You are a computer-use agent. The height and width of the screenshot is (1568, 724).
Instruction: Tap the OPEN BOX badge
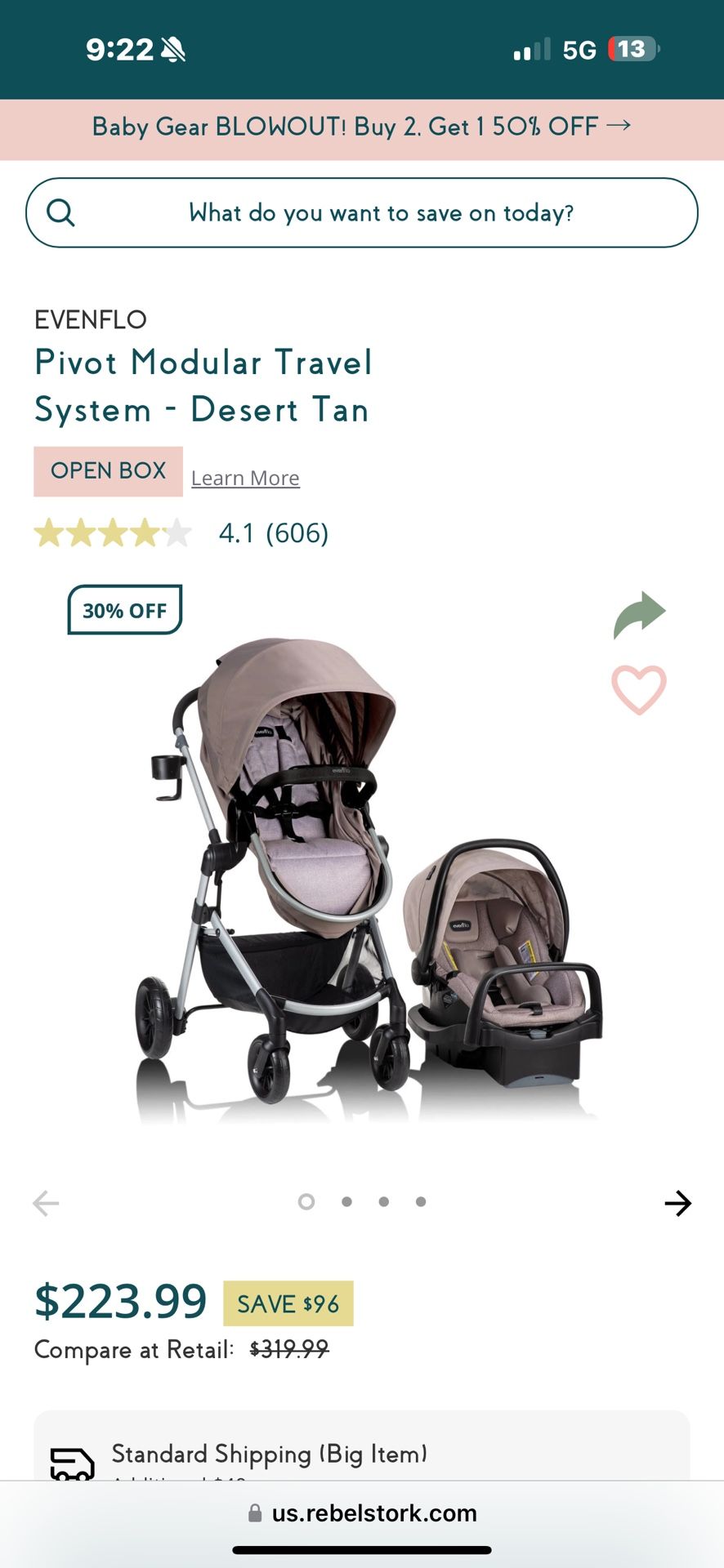pyautogui.click(x=108, y=471)
